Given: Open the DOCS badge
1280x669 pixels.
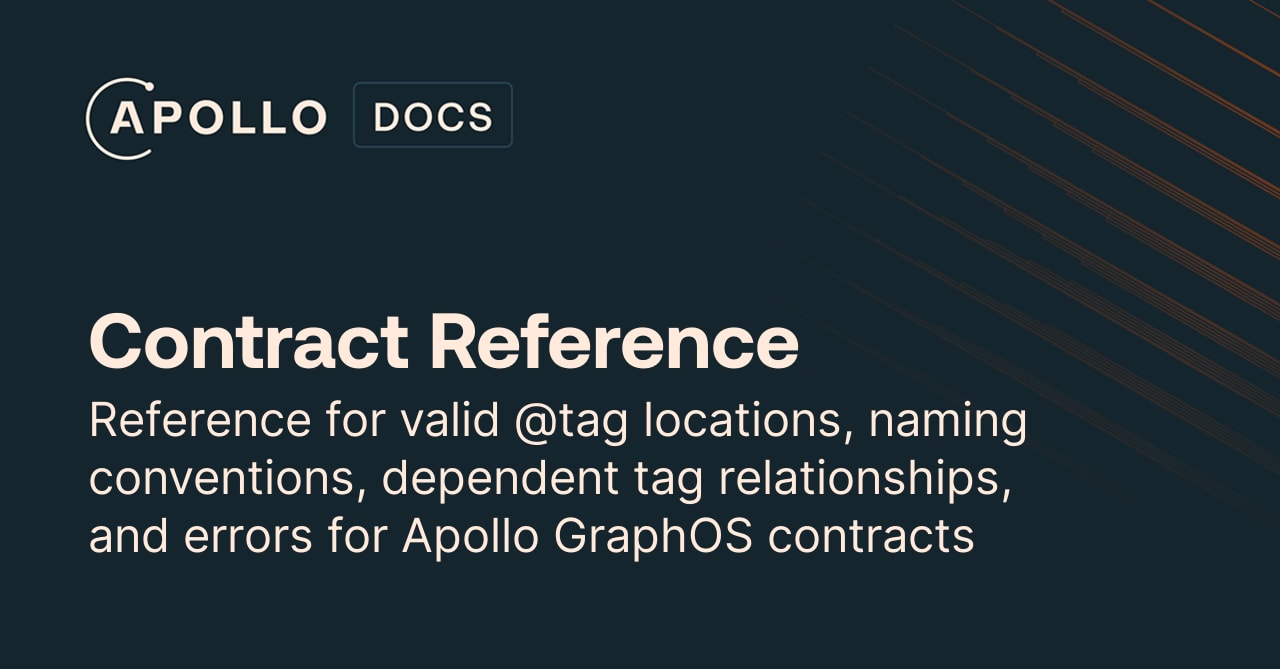Looking at the screenshot, I should pyautogui.click(x=433, y=115).
